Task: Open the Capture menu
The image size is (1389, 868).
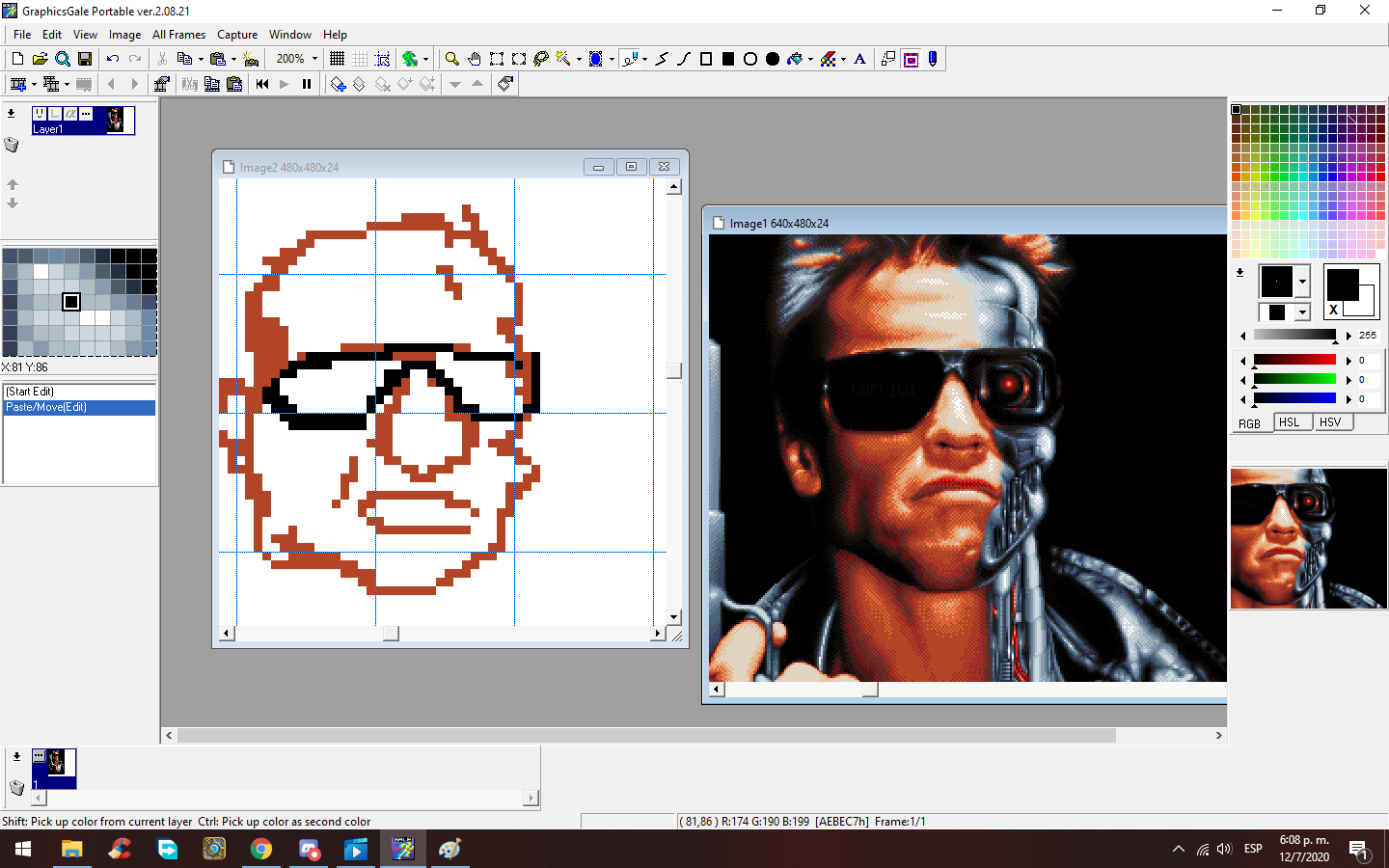Action: tap(237, 34)
